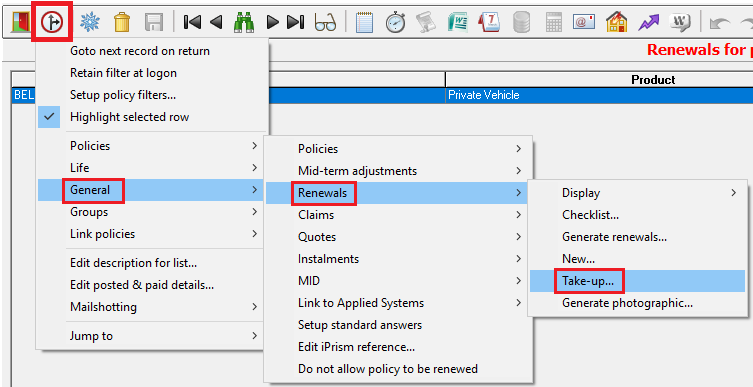This screenshot has width=753, height=387.
Task: Click the grey scroll document icon
Action: click(425, 22)
